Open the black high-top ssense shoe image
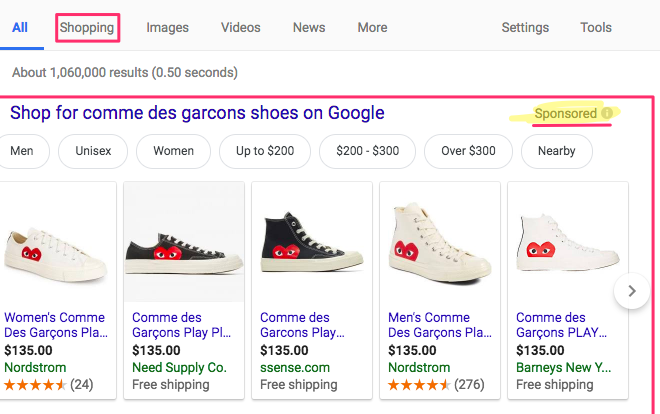Image resolution: width=660 pixels, height=414 pixels. tap(312, 243)
